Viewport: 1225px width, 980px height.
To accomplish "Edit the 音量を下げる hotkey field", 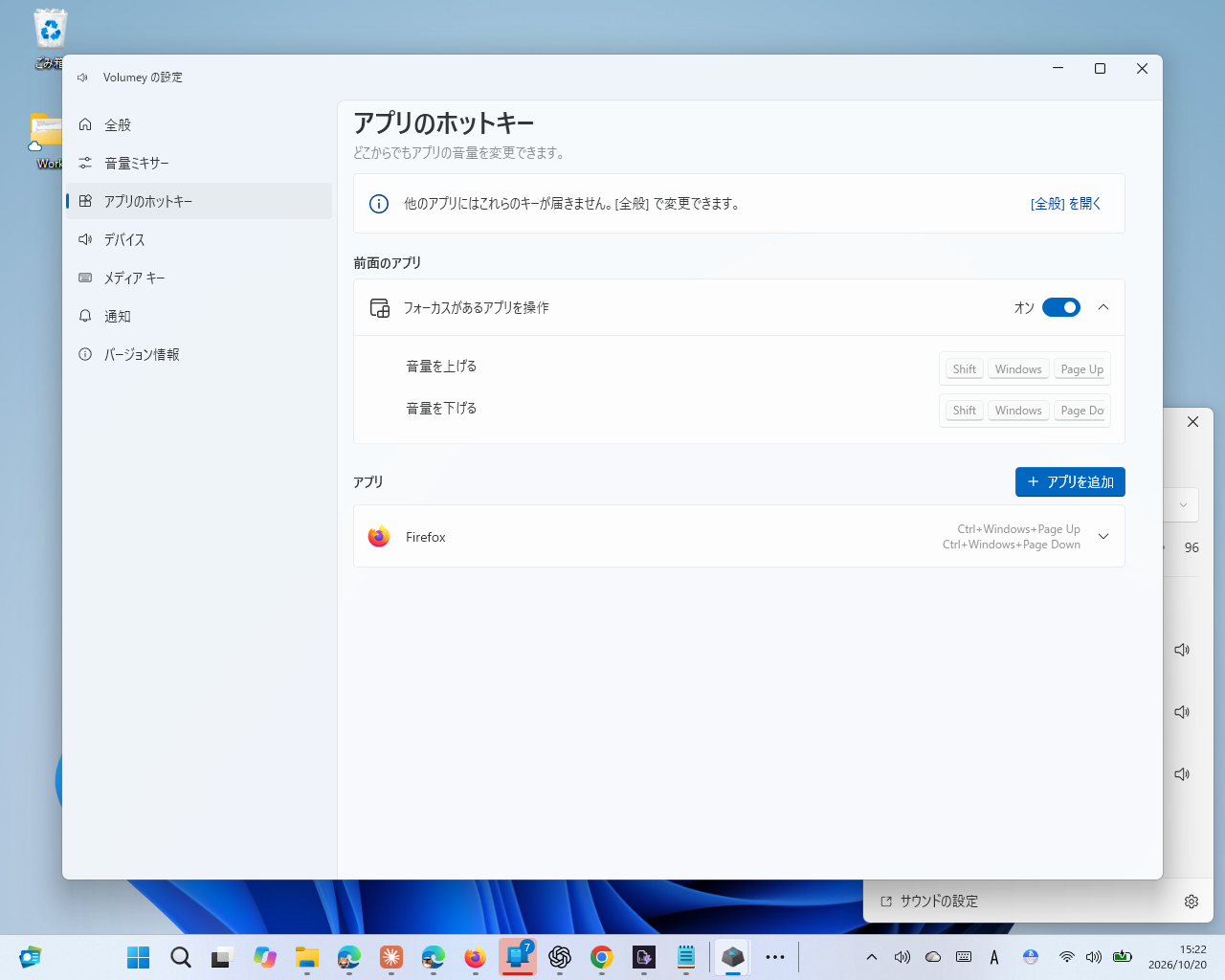I will [1025, 411].
